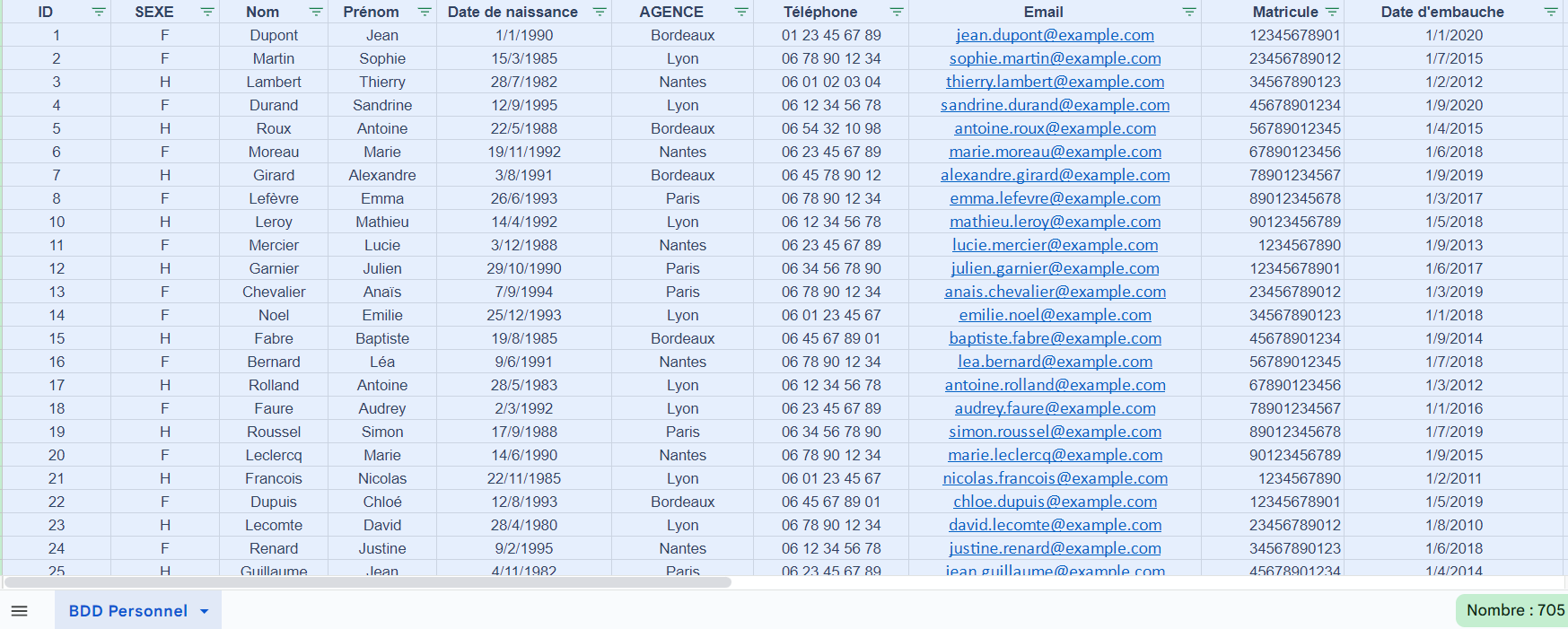Select birth date cell '15/3/1985'
The image size is (1568, 629).
click(524, 58)
